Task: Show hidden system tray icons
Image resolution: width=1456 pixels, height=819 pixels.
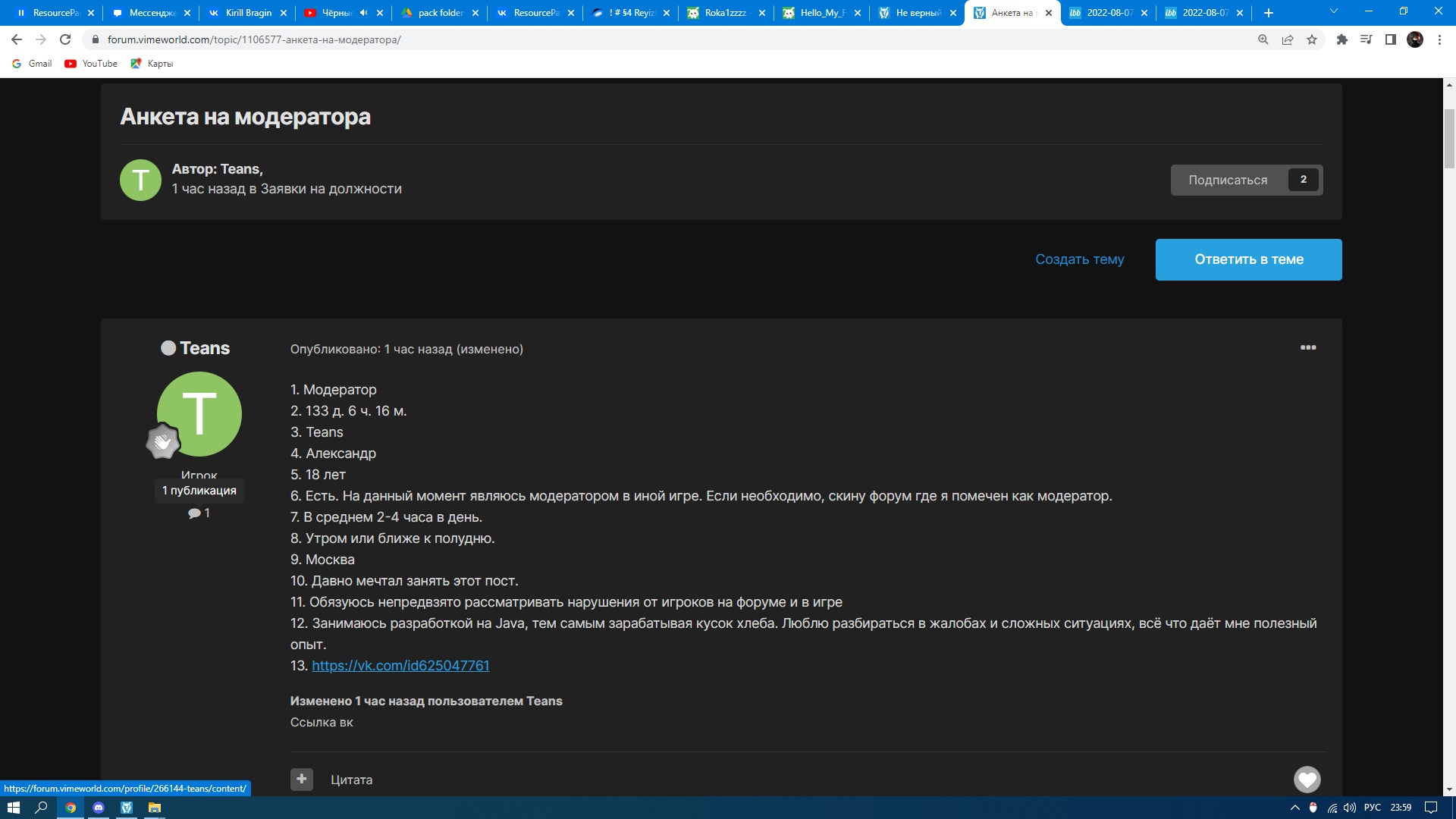Action: point(1294,808)
